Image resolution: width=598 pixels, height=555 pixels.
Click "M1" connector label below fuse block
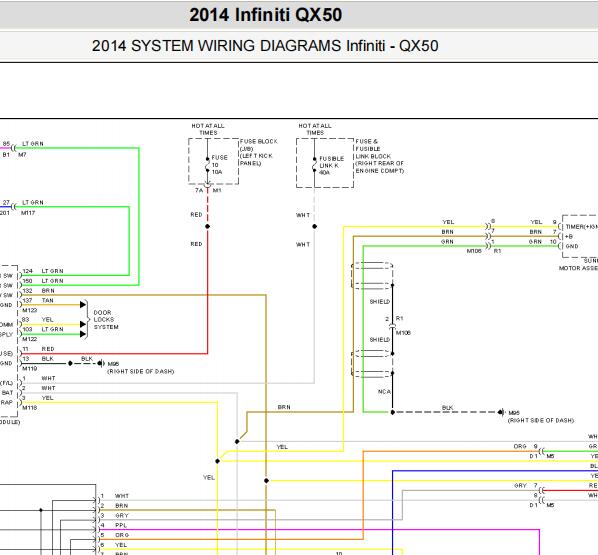click(x=217, y=190)
